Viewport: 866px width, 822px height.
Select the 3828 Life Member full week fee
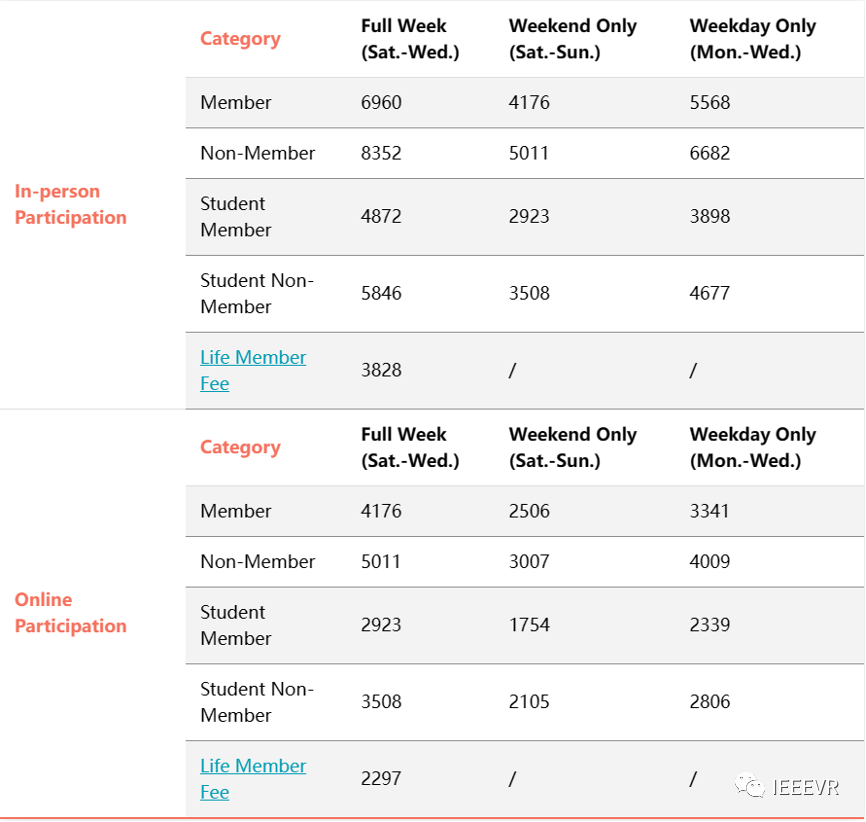point(381,370)
